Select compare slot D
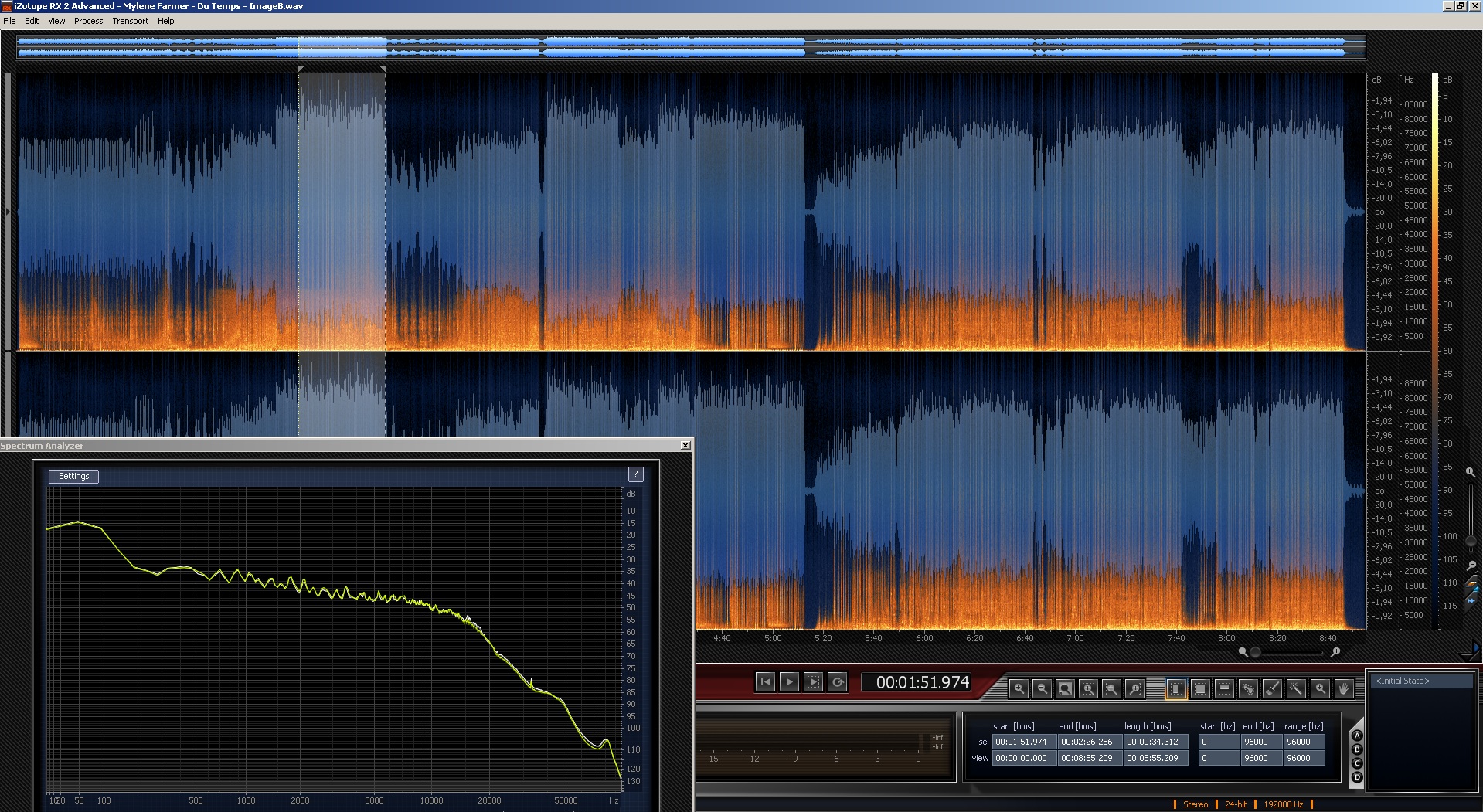Viewport: 1483px width, 812px height. (x=1357, y=777)
